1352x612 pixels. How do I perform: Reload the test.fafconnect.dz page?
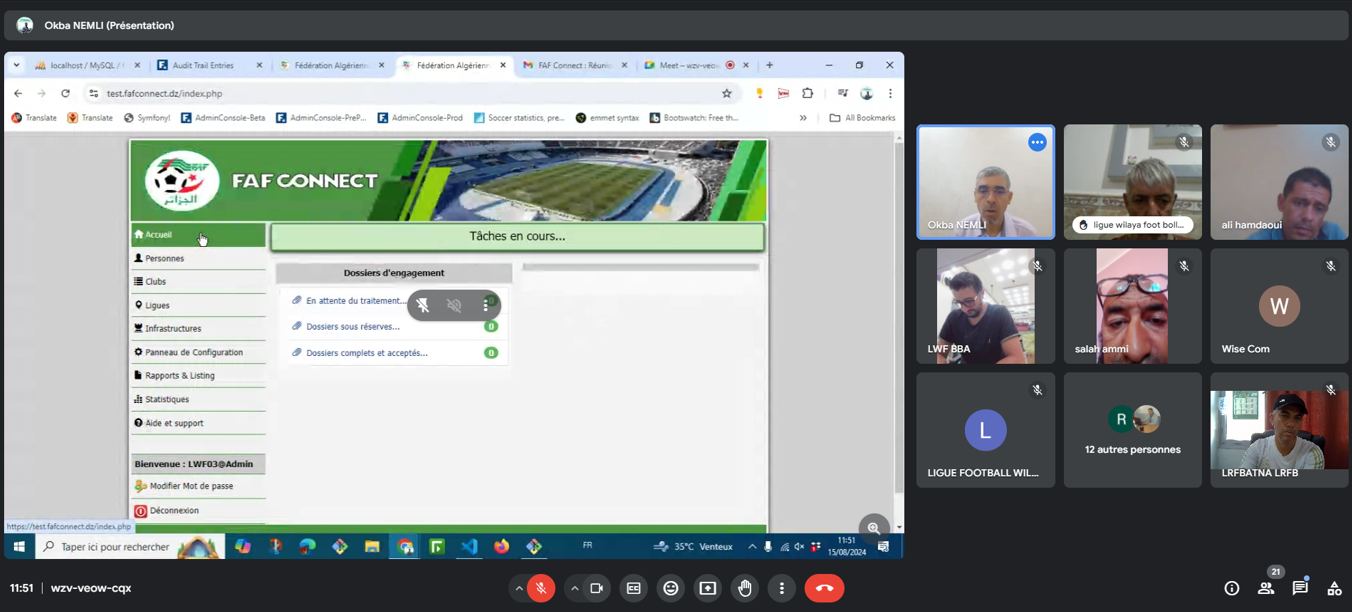65,94
